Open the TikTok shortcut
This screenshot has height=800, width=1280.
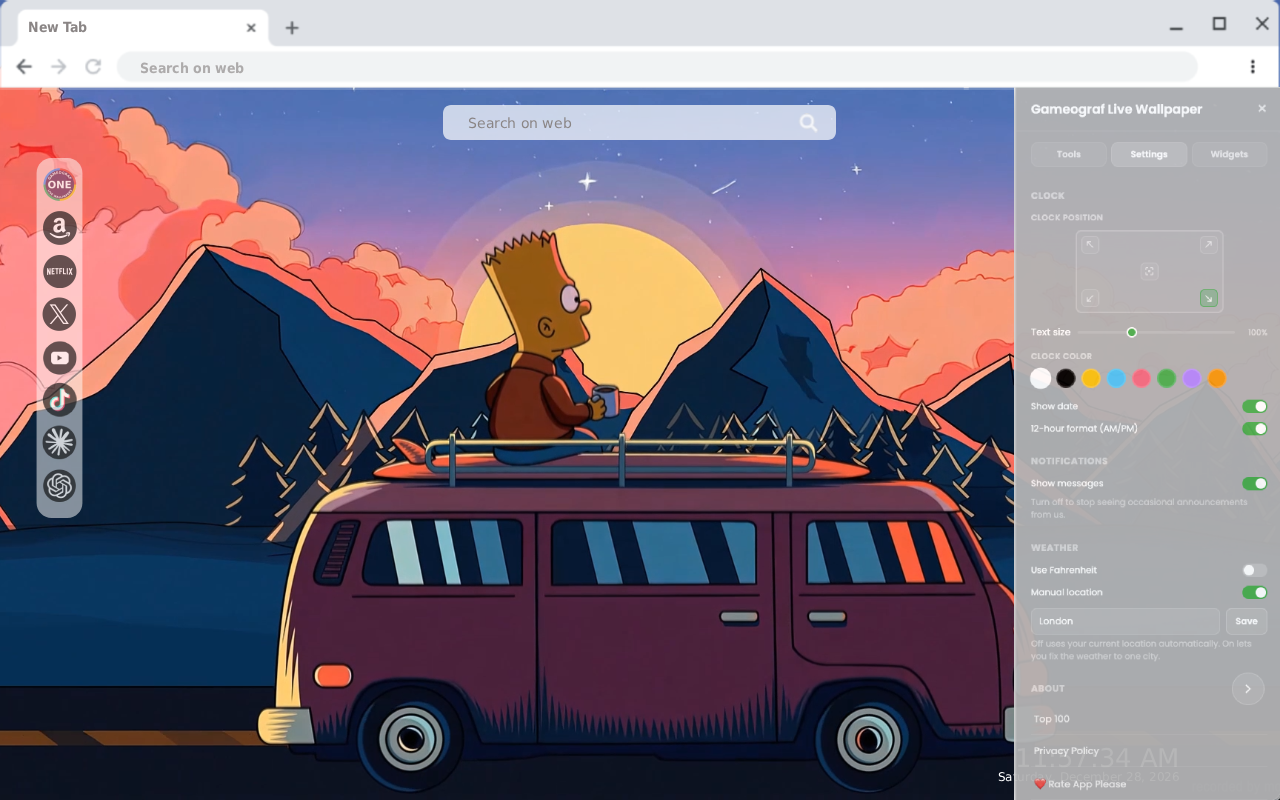pos(60,400)
